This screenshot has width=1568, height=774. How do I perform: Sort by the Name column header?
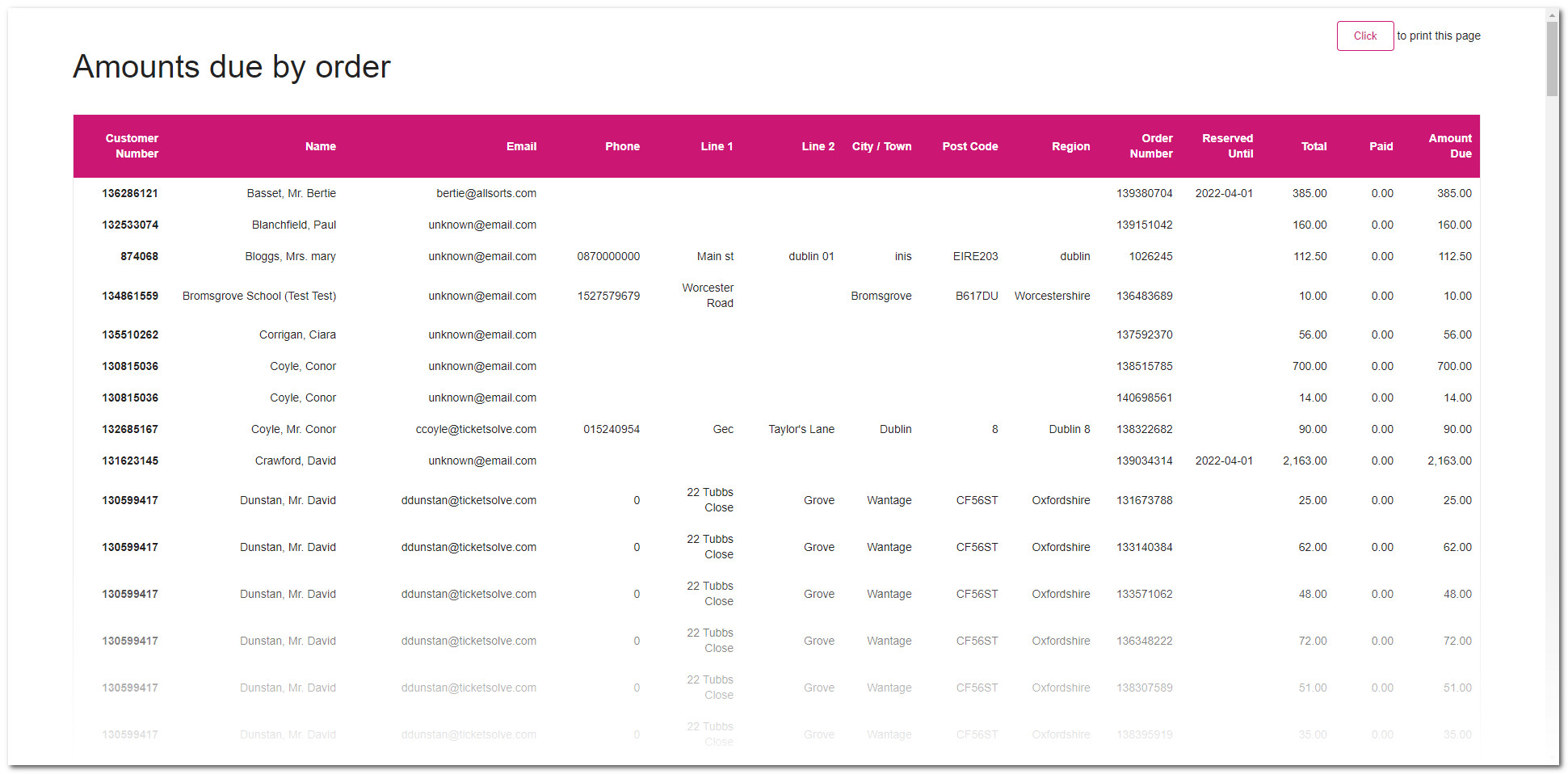[320, 146]
